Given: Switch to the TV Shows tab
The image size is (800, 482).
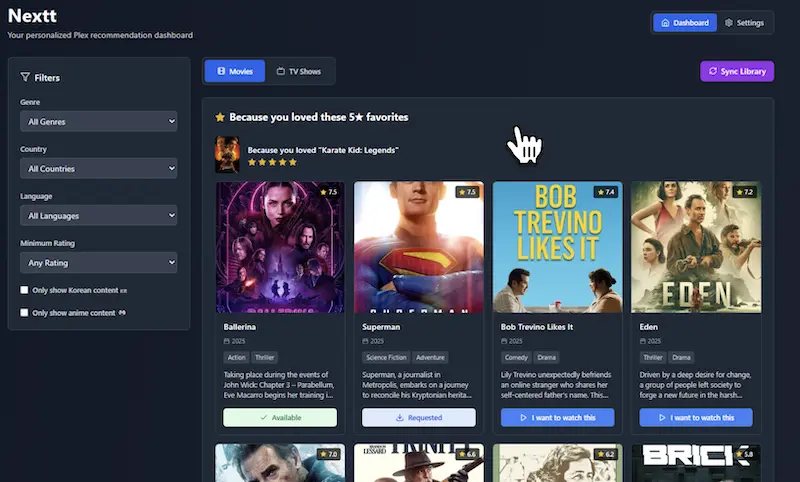Looking at the screenshot, I should pos(299,71).
